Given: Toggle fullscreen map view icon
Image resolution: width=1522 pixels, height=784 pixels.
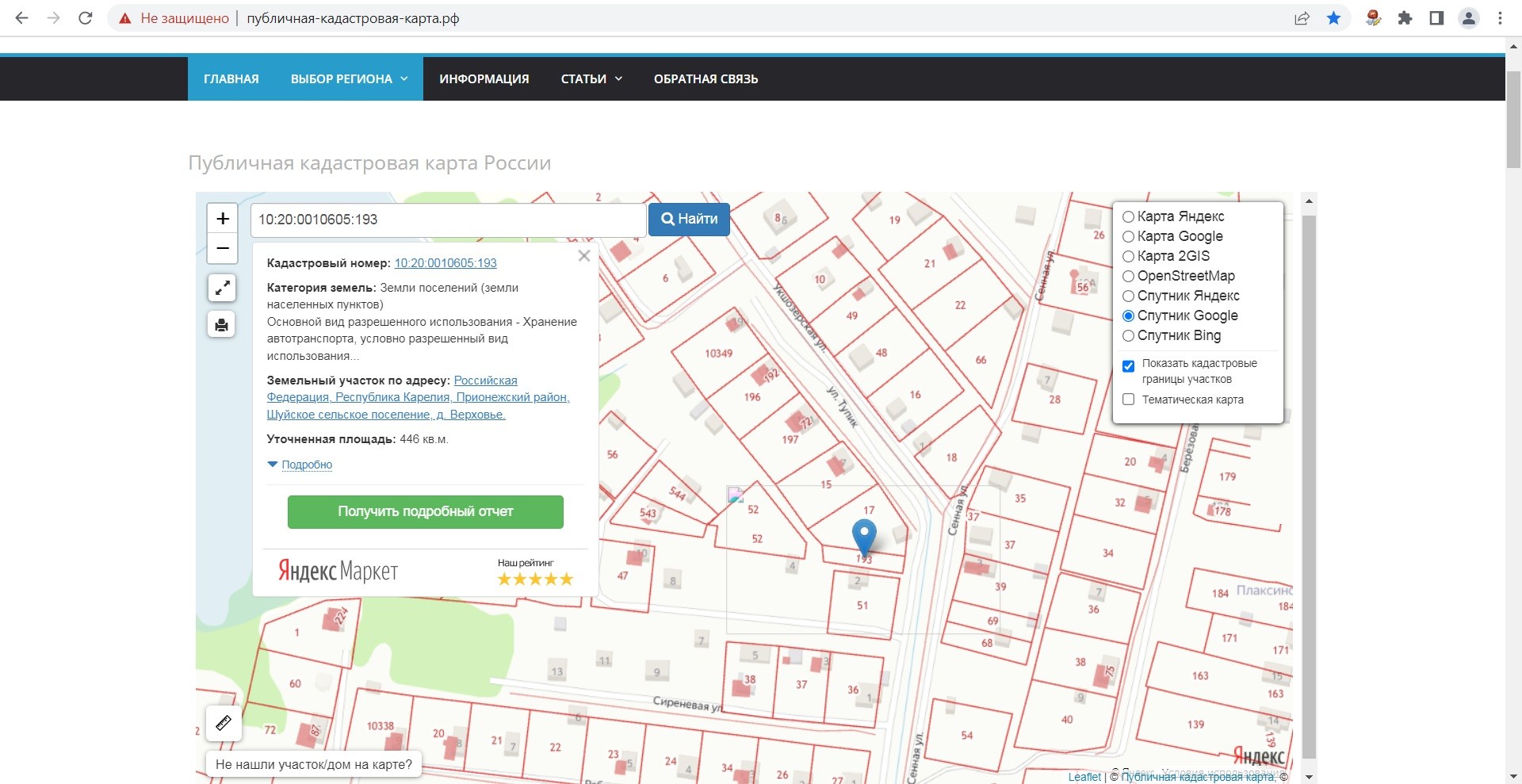Looking at the screenshot, I should click(x=222, y=287).
